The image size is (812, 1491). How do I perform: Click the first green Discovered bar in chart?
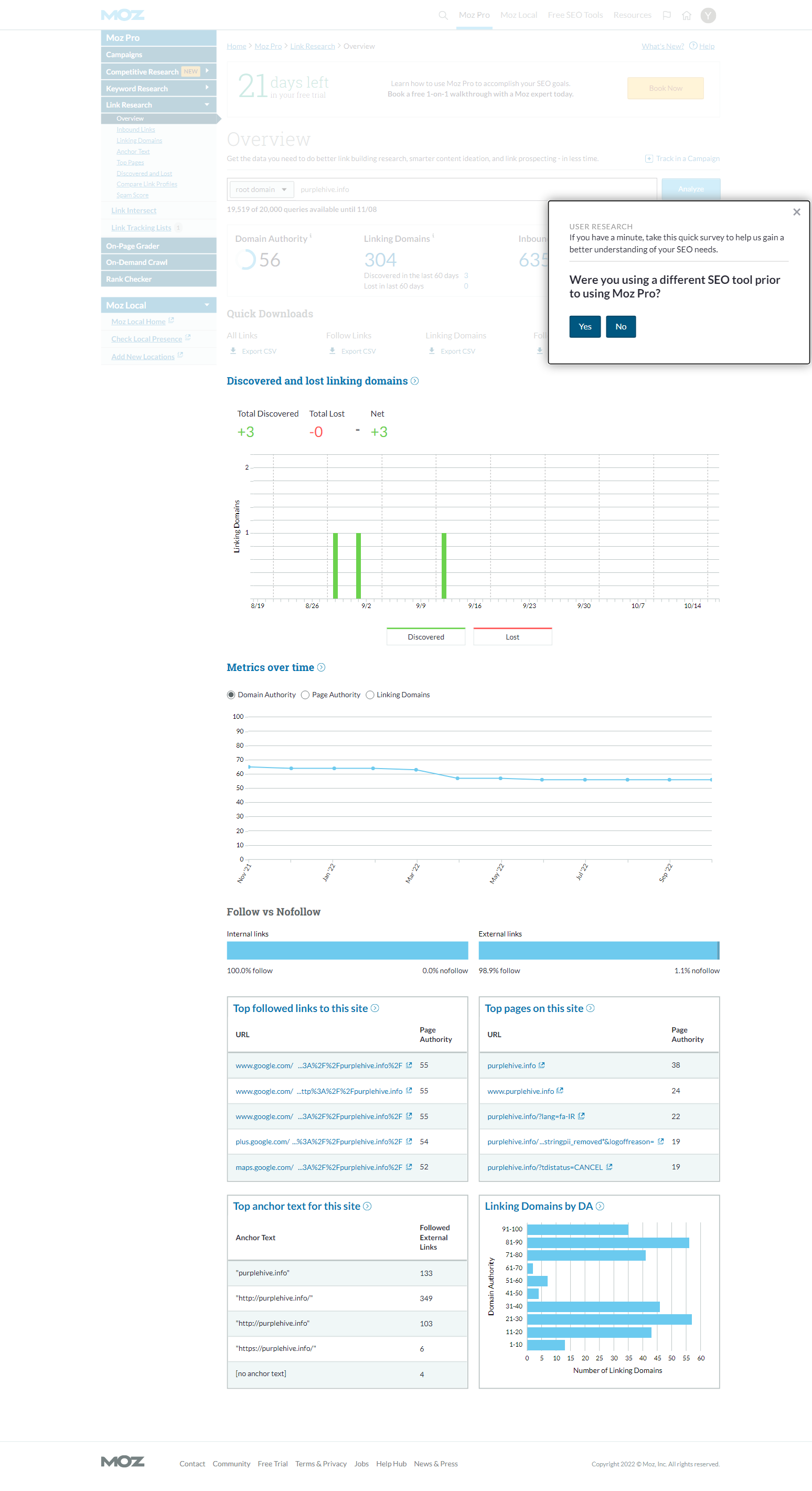[x=336, y=566]
